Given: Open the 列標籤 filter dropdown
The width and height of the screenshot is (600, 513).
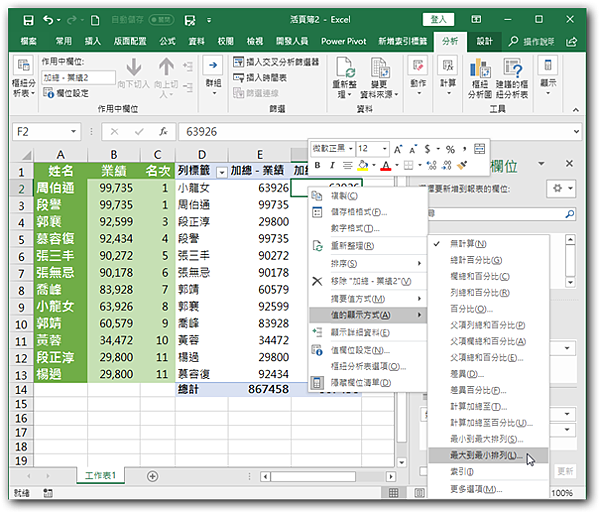Looking at the screenshot, I should pos(220,171).
